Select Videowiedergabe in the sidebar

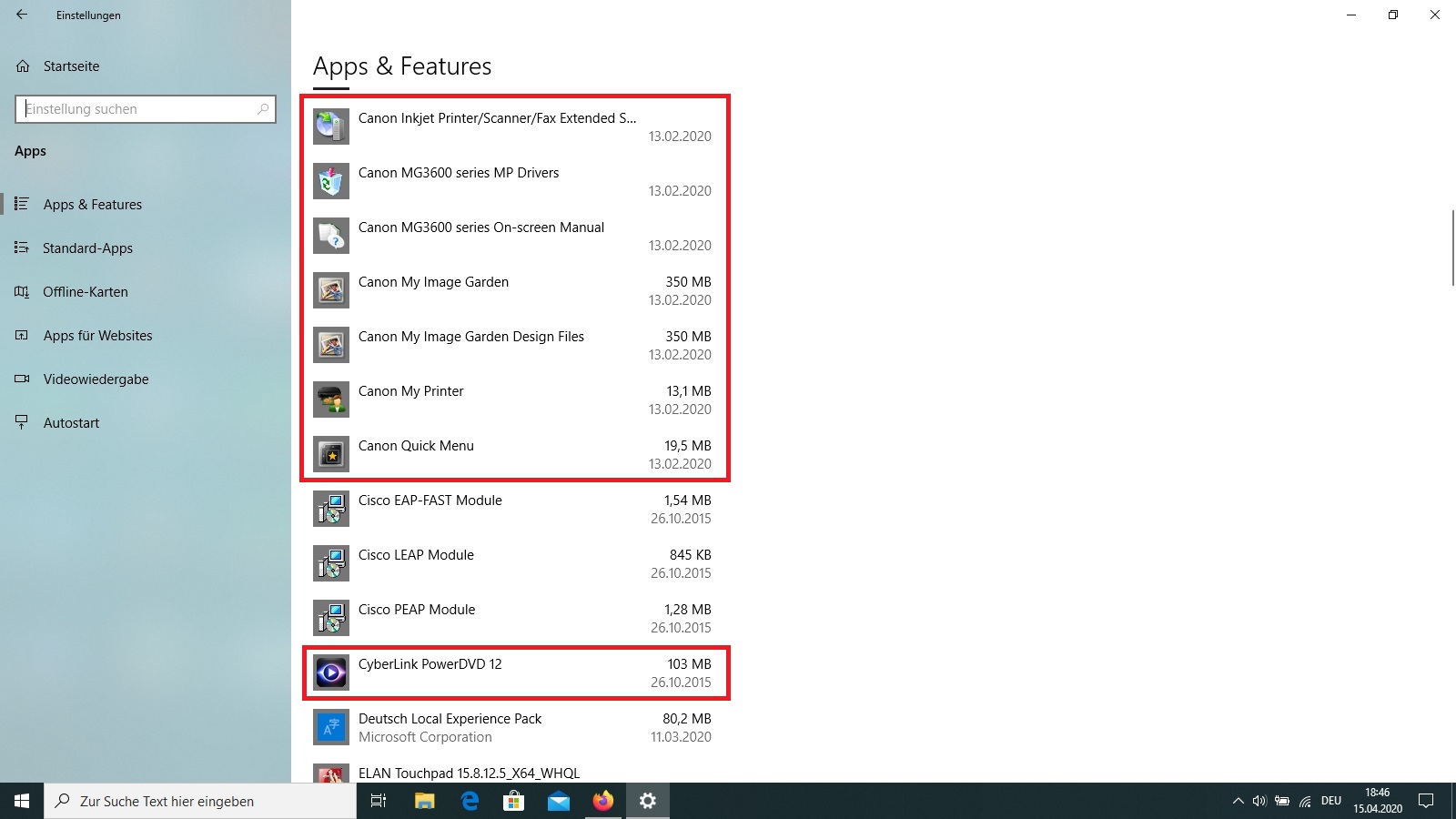96,379
